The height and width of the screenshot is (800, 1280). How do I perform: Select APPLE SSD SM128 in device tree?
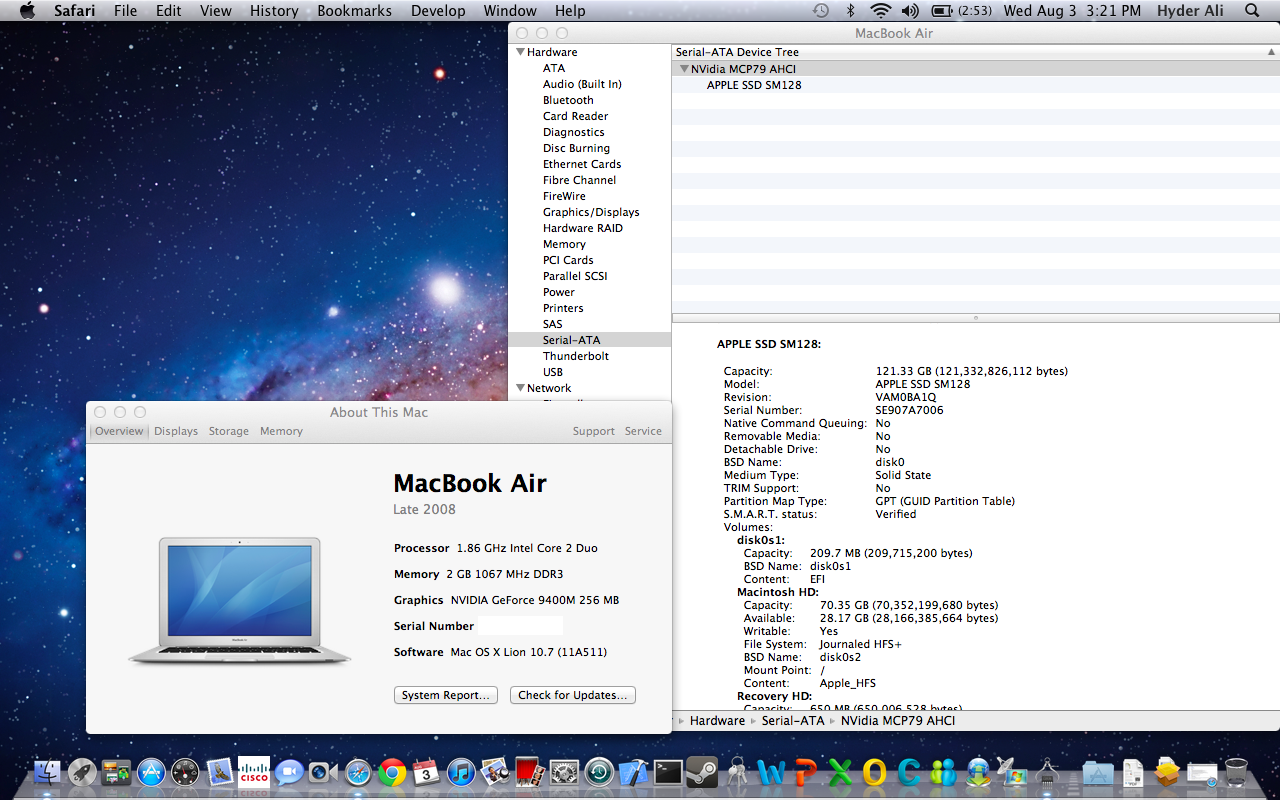pyautogui.click(x=754, y=85)
